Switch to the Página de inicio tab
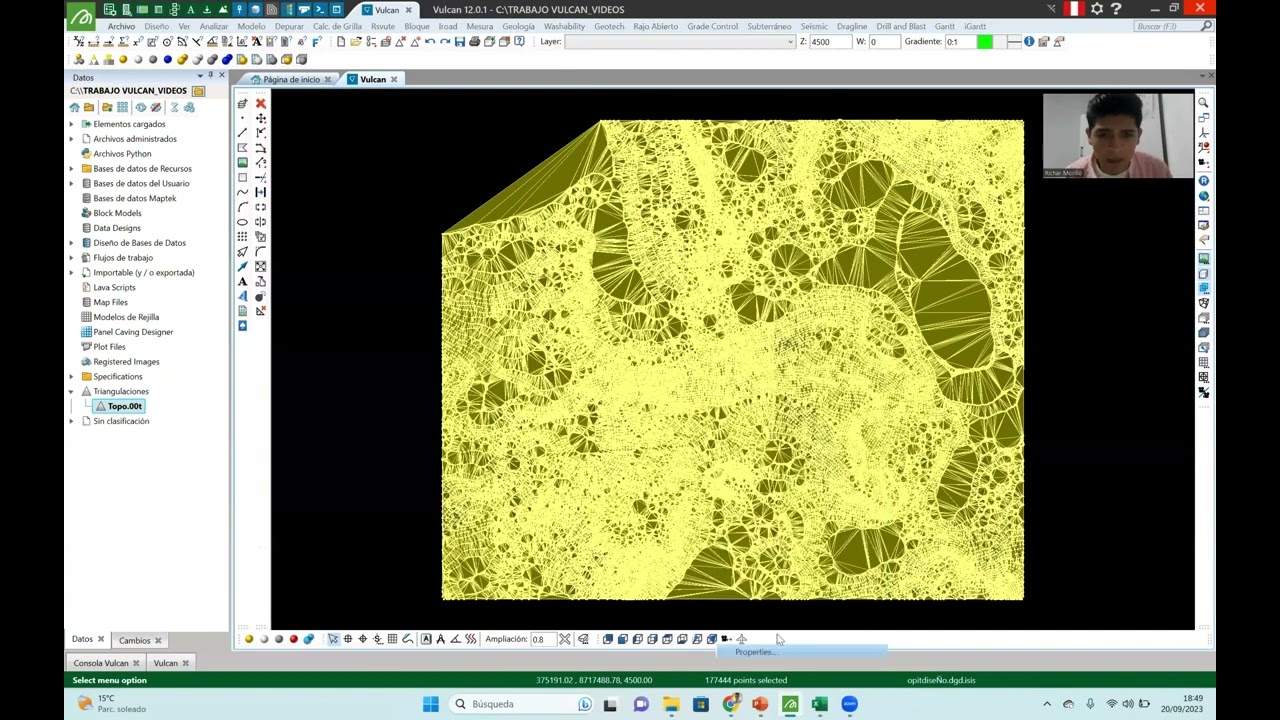The image size is (1280, 720). [x=291, y=80]
